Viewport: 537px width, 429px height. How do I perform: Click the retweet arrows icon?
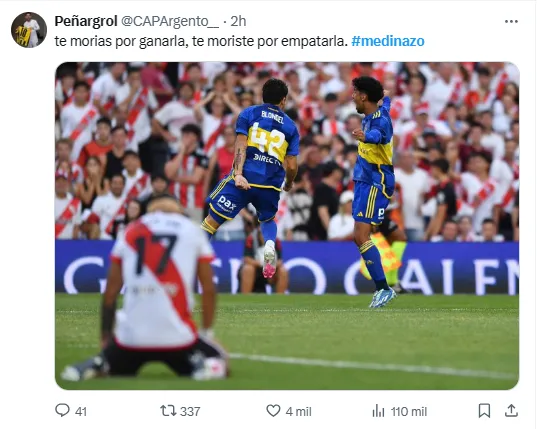point(168,411)
